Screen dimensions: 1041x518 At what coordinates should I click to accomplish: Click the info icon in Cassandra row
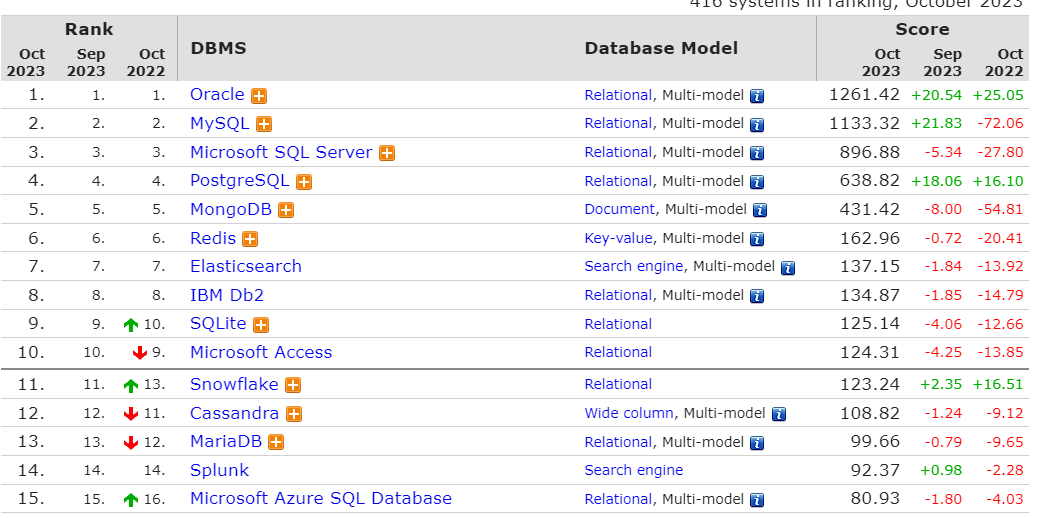(x=779, y=414)
